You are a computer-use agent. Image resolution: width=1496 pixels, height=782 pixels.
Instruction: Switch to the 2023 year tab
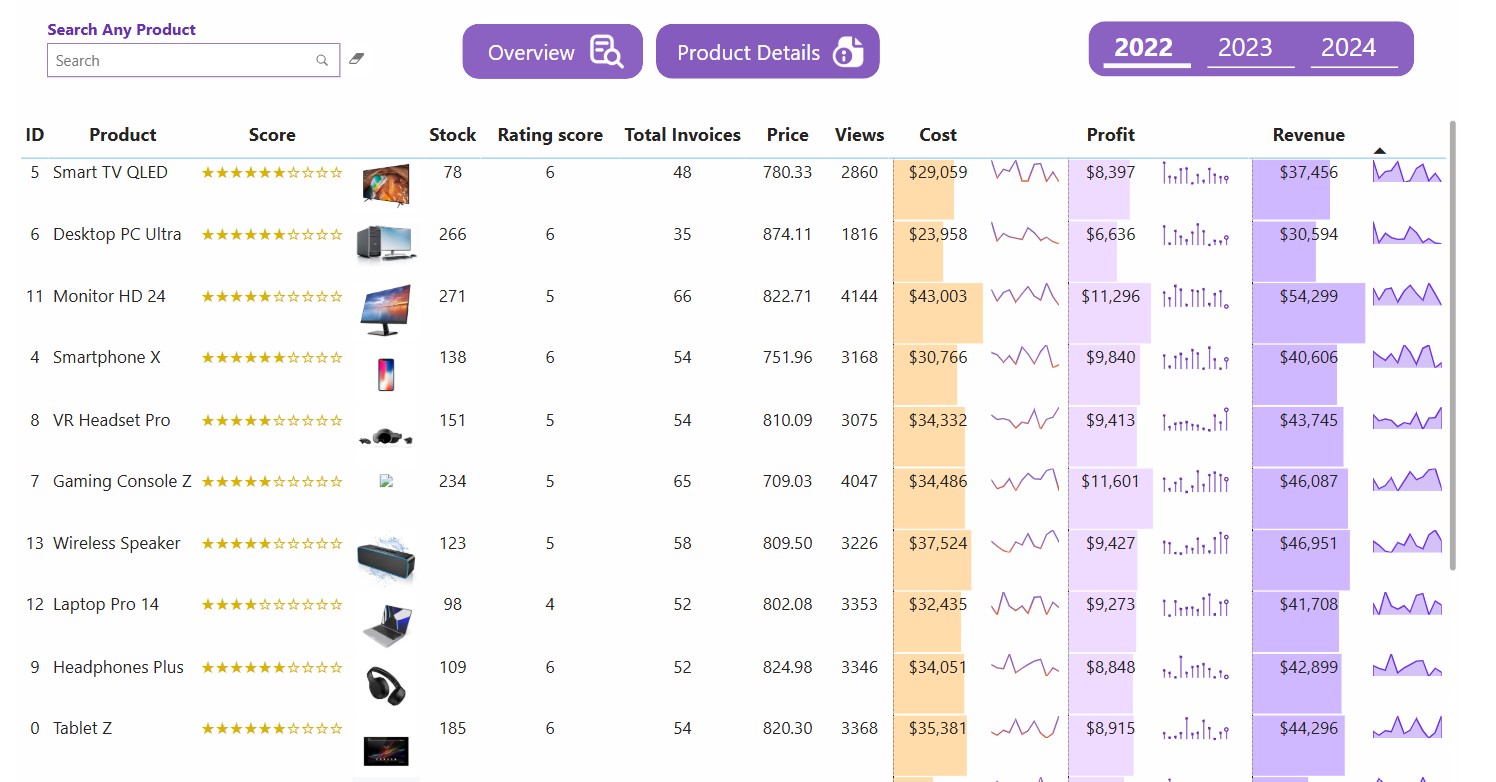pyautogui.click(x=1245, y=48)
